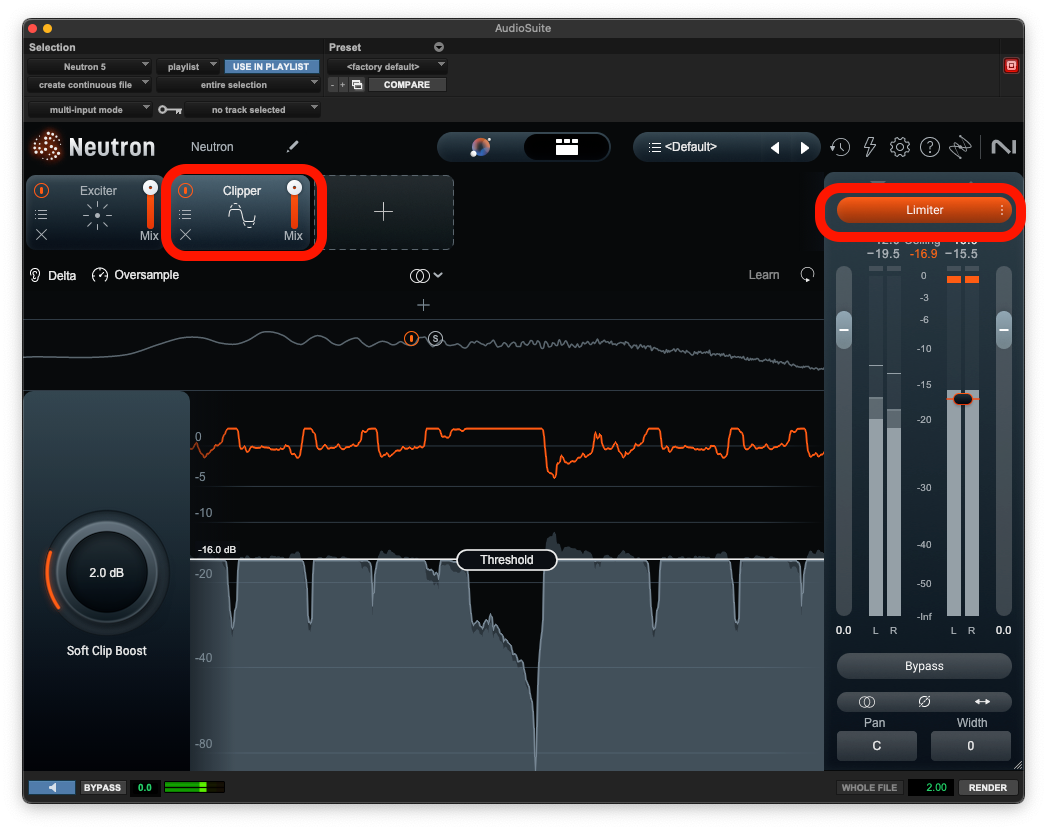1047x830 pixels.
Task: Add a new module with the plus slot
Action: pyautogui.click(x=383, y=212)
